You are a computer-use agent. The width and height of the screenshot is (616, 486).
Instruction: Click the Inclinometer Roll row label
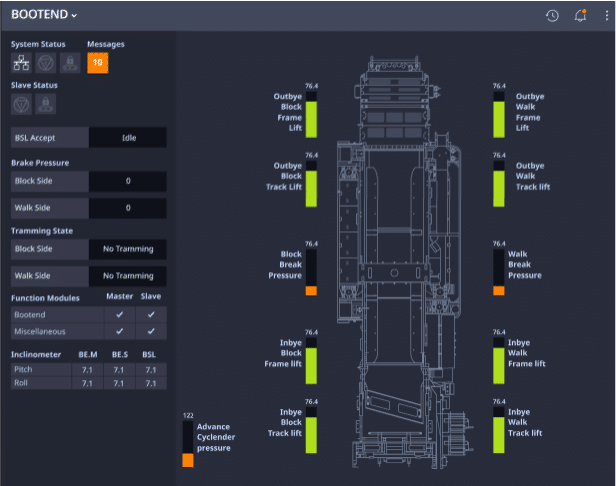coord(21,383)
